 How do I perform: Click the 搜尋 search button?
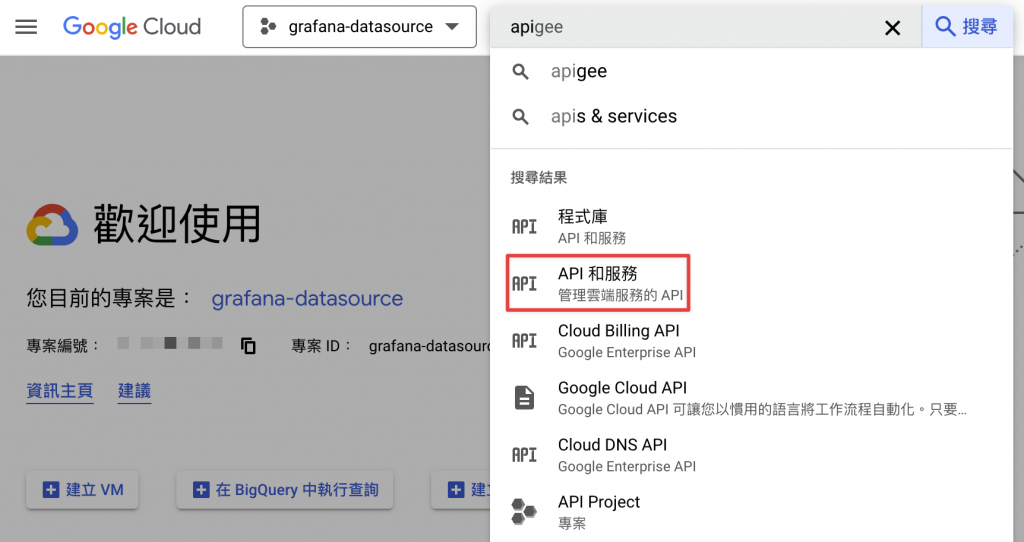pos(966,27)
